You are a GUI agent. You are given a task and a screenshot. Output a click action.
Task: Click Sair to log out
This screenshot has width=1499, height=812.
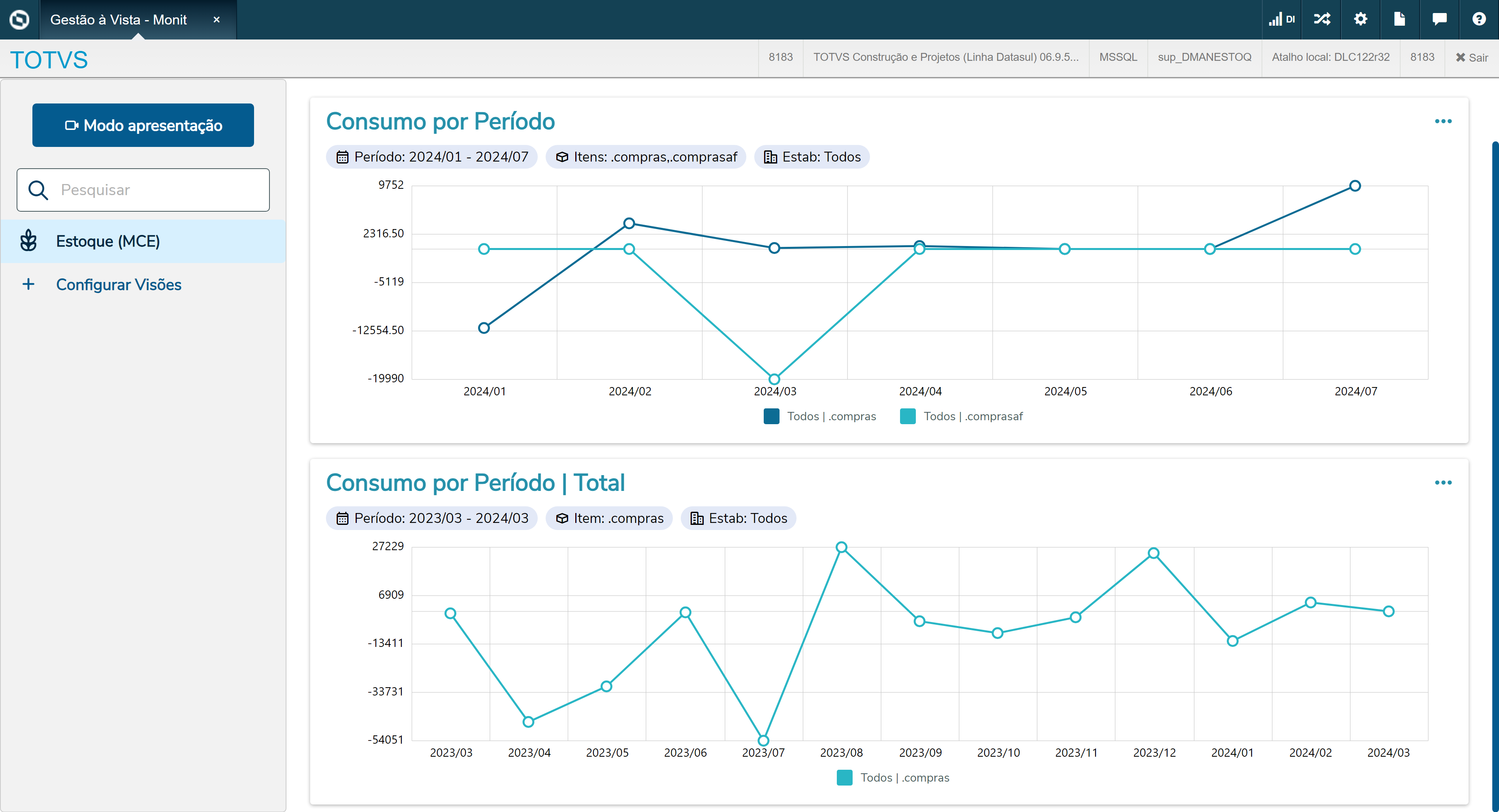coord(1472,58)
